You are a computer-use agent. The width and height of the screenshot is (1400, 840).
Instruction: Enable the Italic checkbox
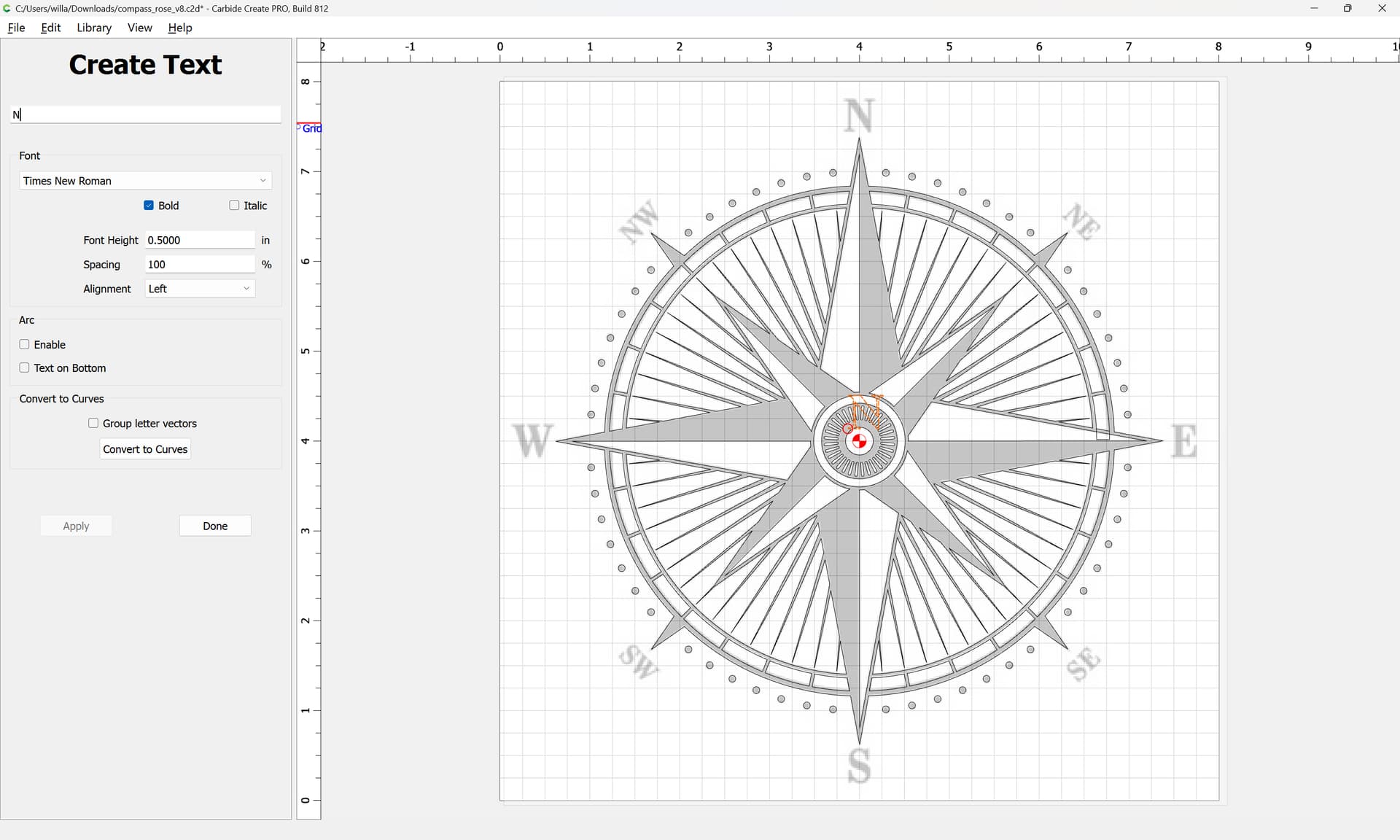pos(234,206)
